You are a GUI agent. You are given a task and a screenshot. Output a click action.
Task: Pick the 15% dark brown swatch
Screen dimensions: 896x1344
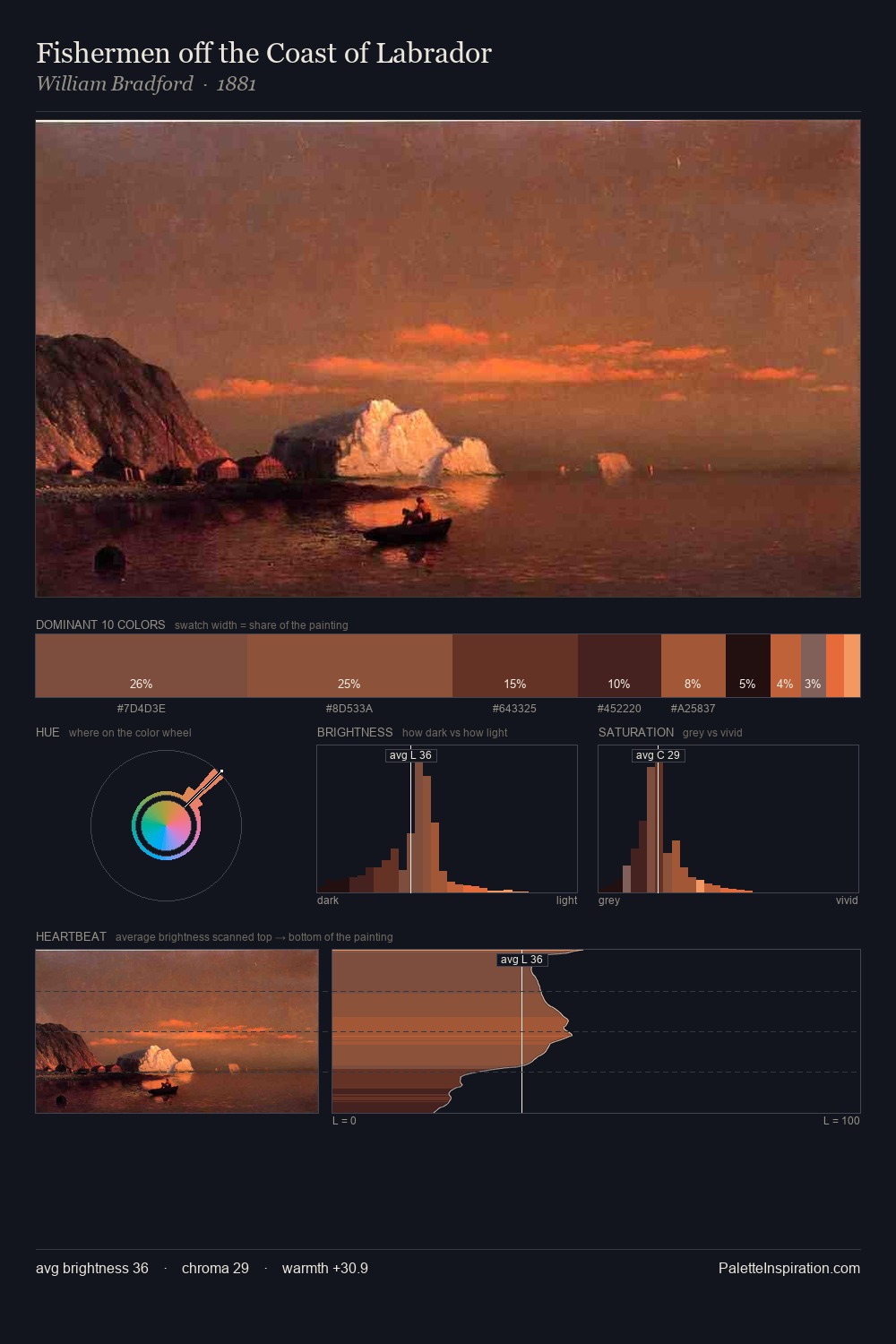(515, 666)
